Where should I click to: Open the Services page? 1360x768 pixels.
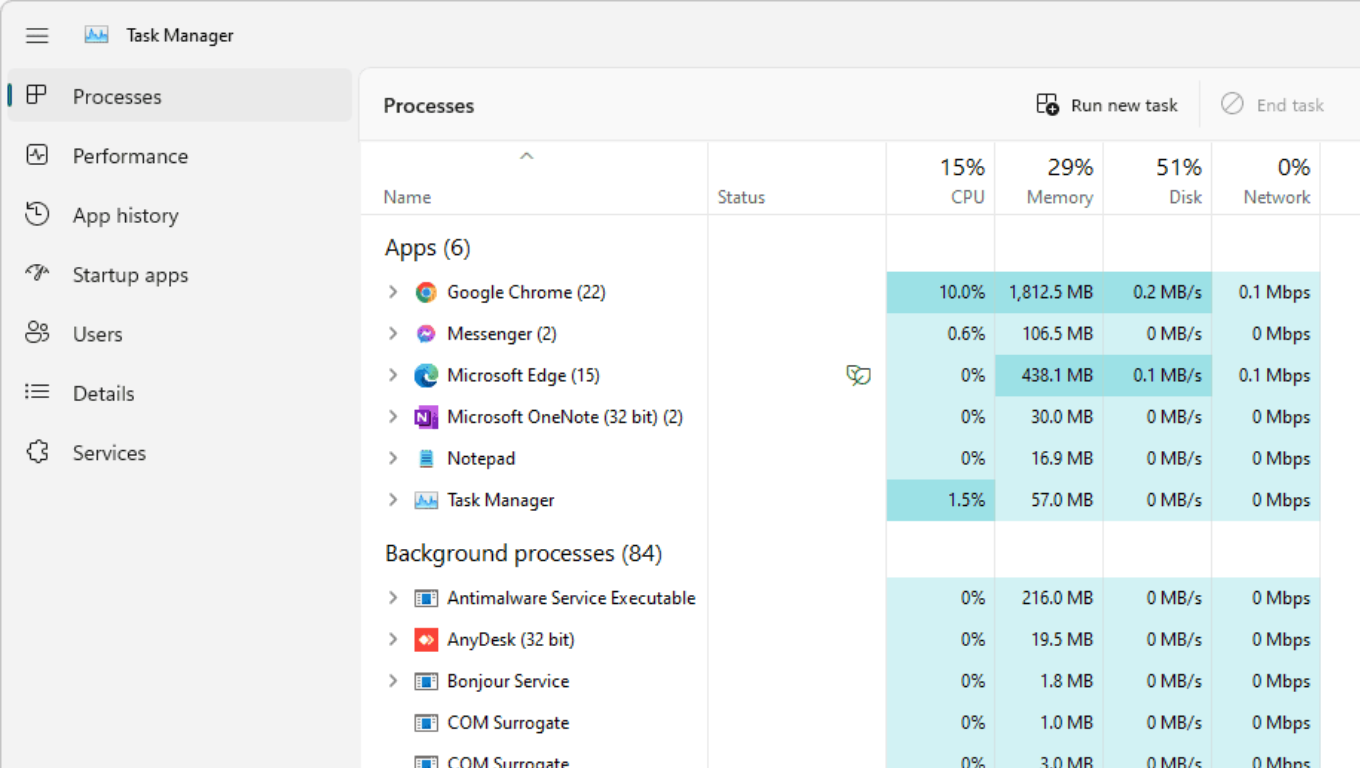coord(180,453)
